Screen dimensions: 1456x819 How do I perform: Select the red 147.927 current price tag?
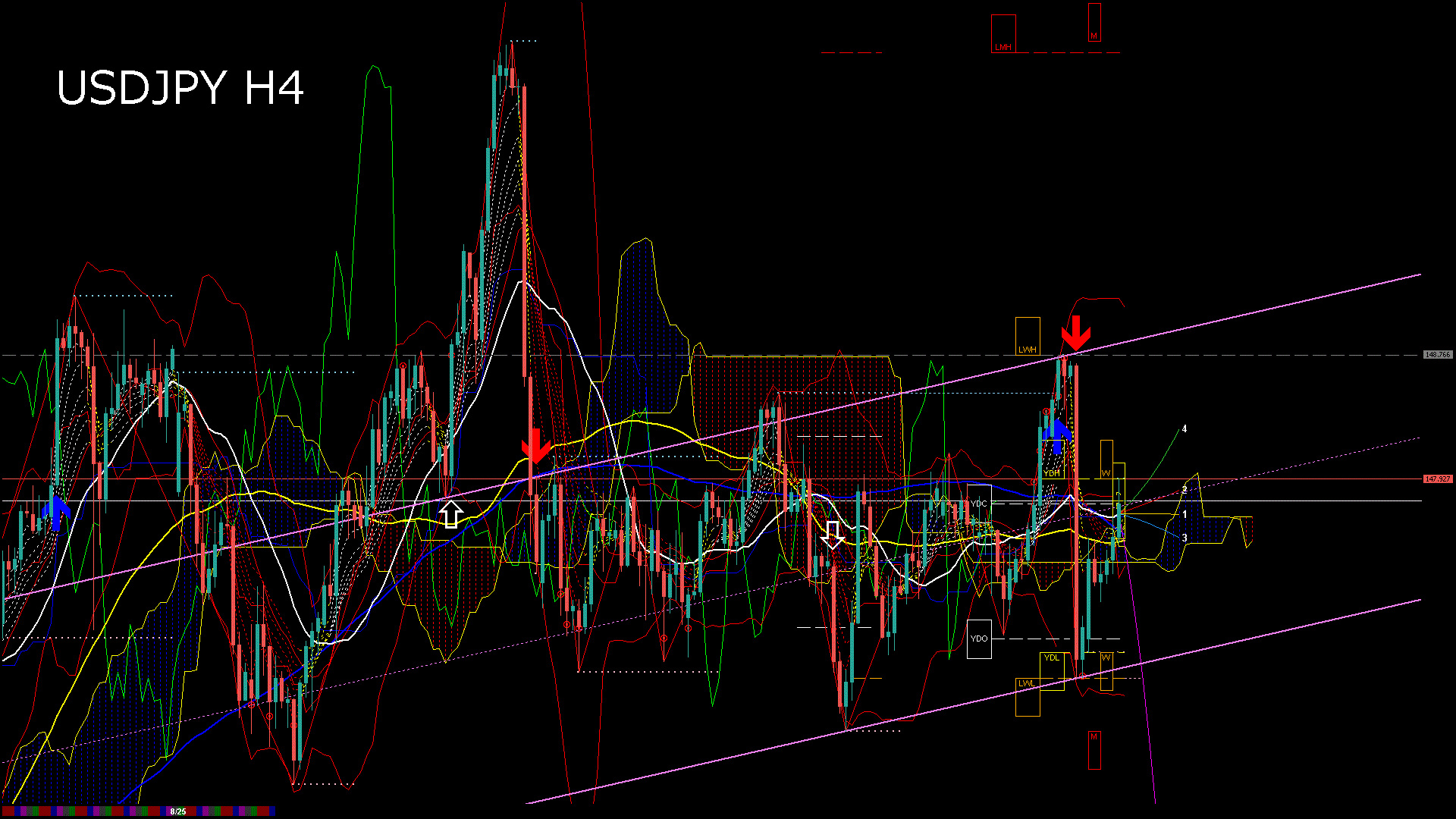click(1437, 479)
